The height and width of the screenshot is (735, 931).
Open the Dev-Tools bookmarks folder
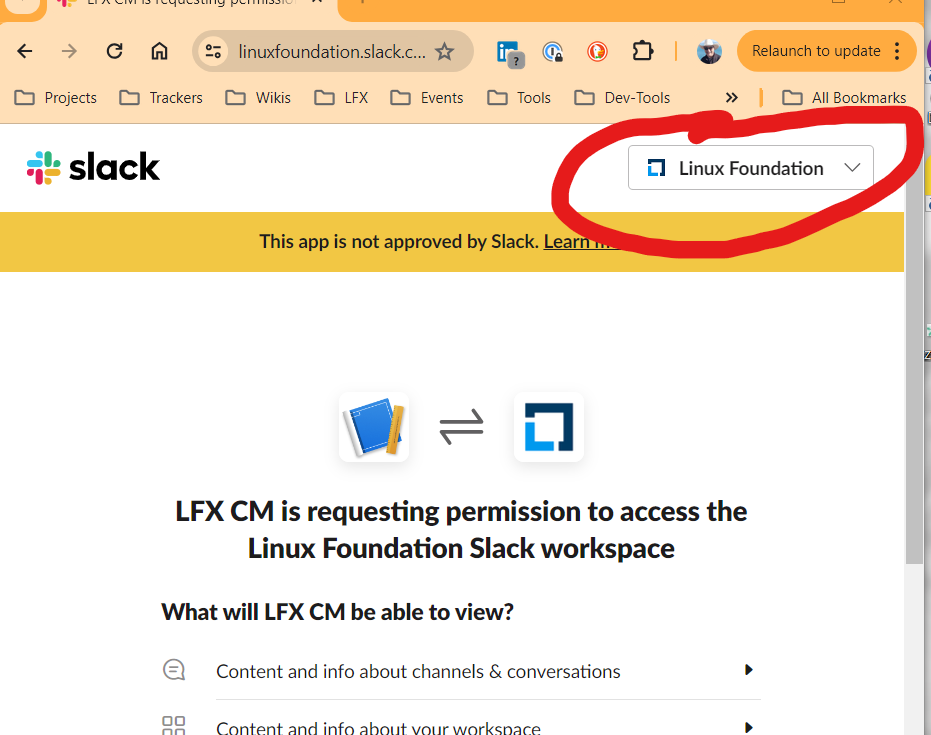[622, 97]
